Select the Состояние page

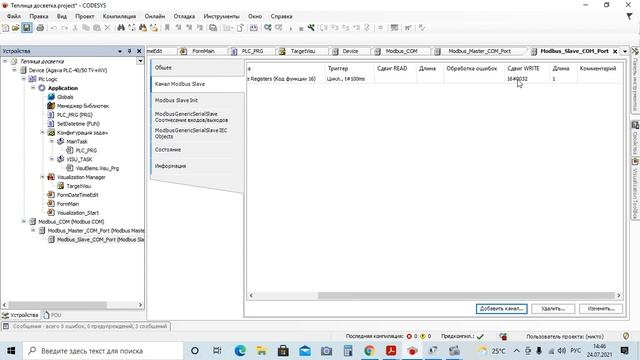(198, 150)
